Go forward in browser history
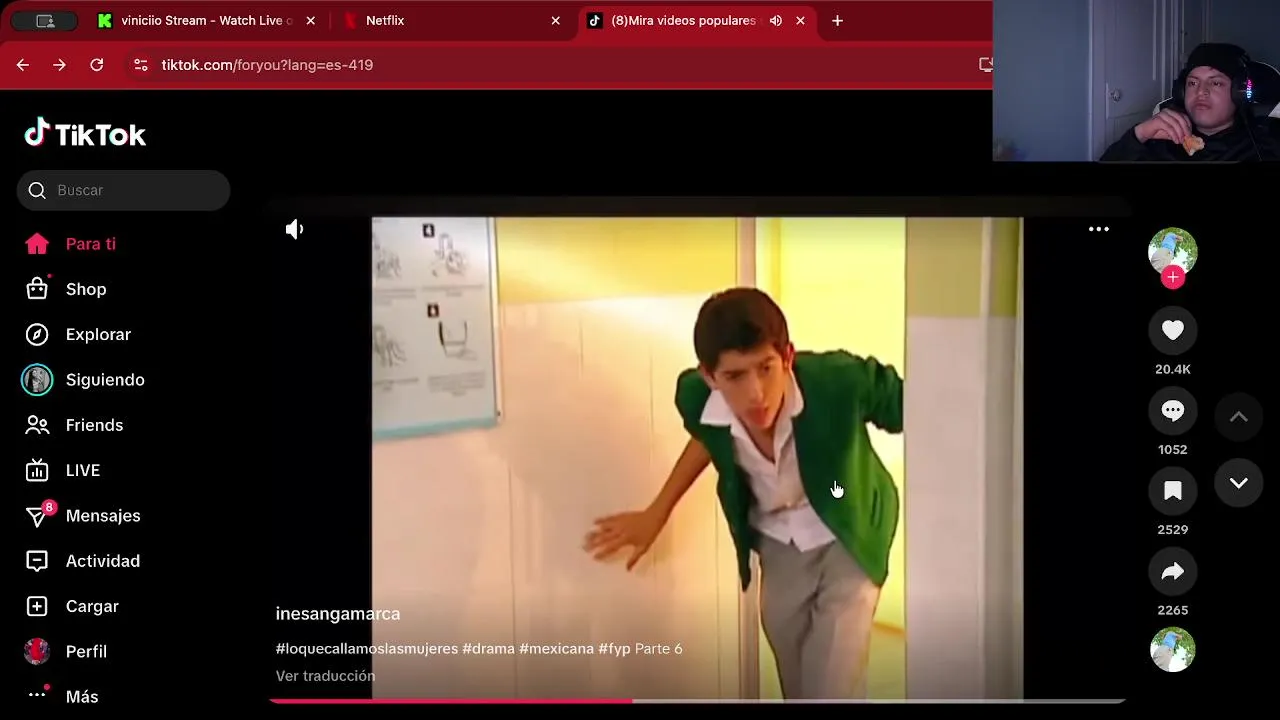The width and height of the screenshot is (1280, 720). [59, 65]
